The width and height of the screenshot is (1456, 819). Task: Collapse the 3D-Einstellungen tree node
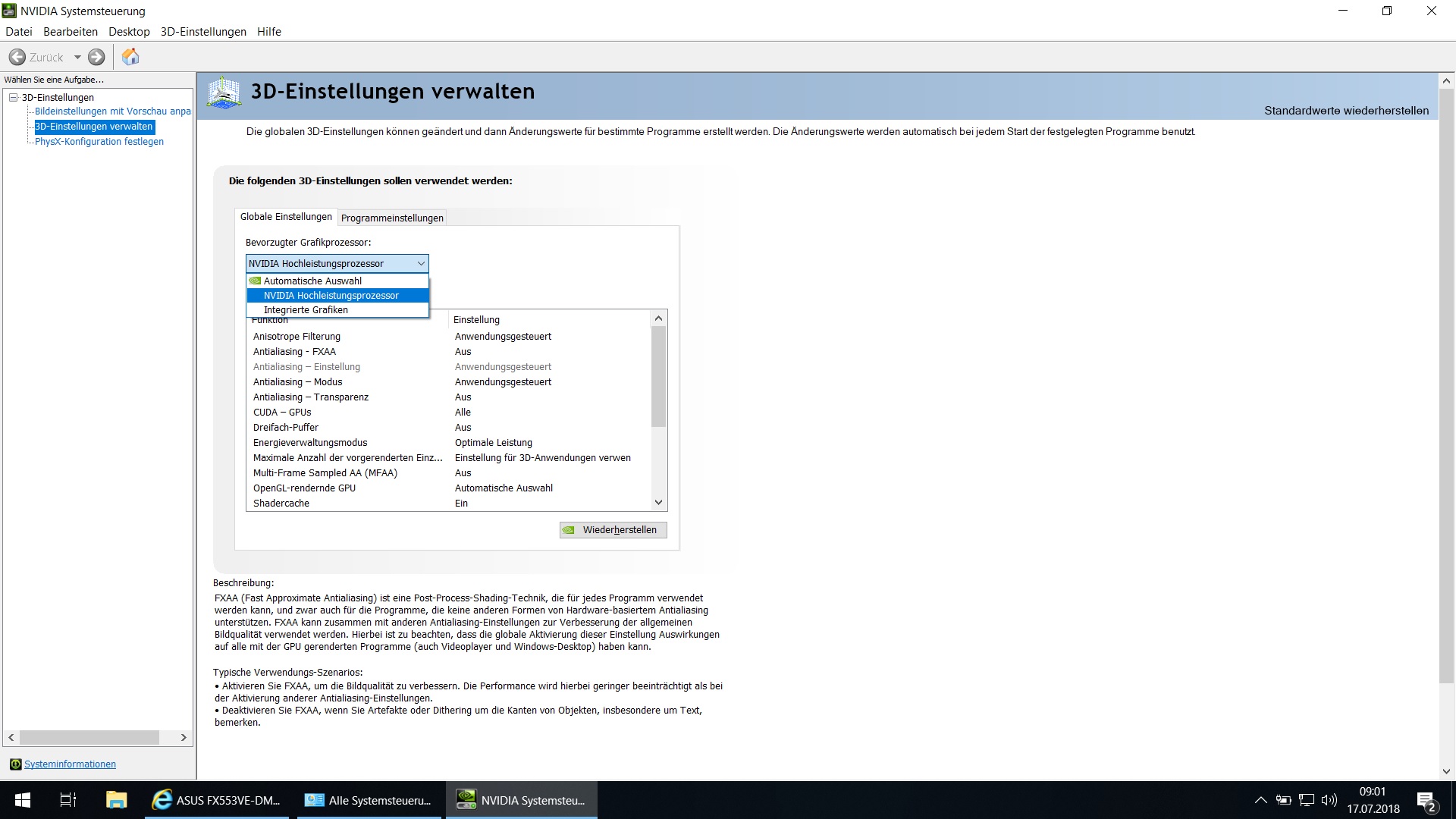pyautogui.click(x=13, y=97)
